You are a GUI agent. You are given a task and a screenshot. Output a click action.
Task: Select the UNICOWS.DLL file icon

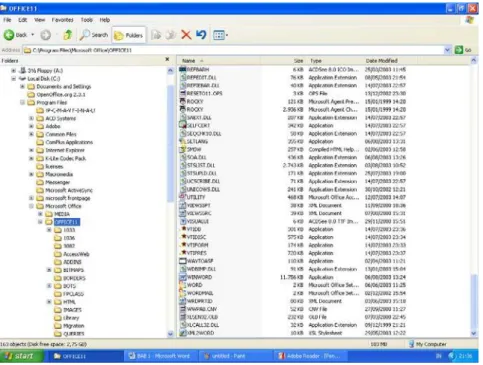[182, 189]
